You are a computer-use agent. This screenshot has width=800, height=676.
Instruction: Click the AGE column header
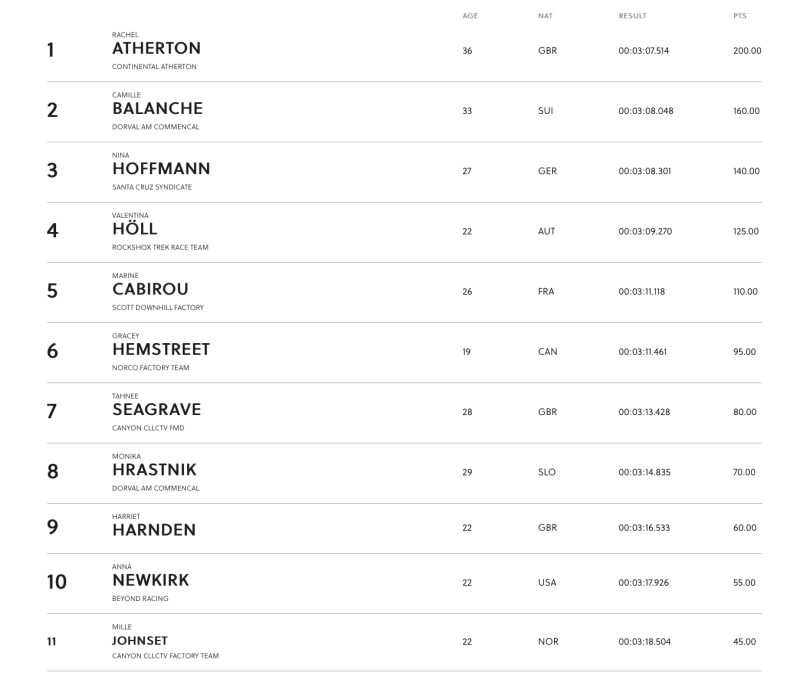469,16
